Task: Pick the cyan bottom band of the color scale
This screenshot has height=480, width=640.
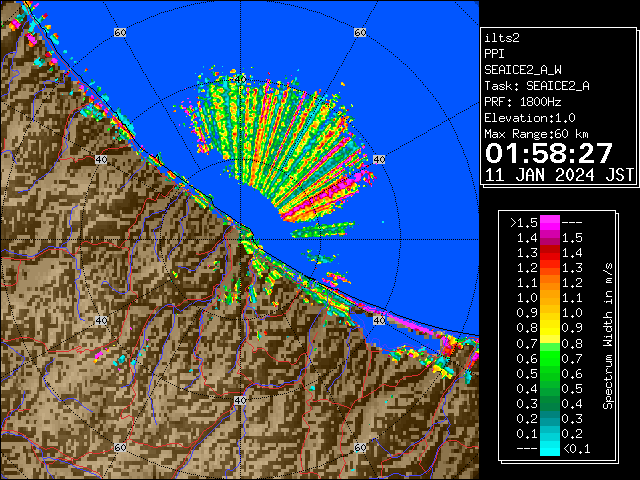Action: point(550,448)
